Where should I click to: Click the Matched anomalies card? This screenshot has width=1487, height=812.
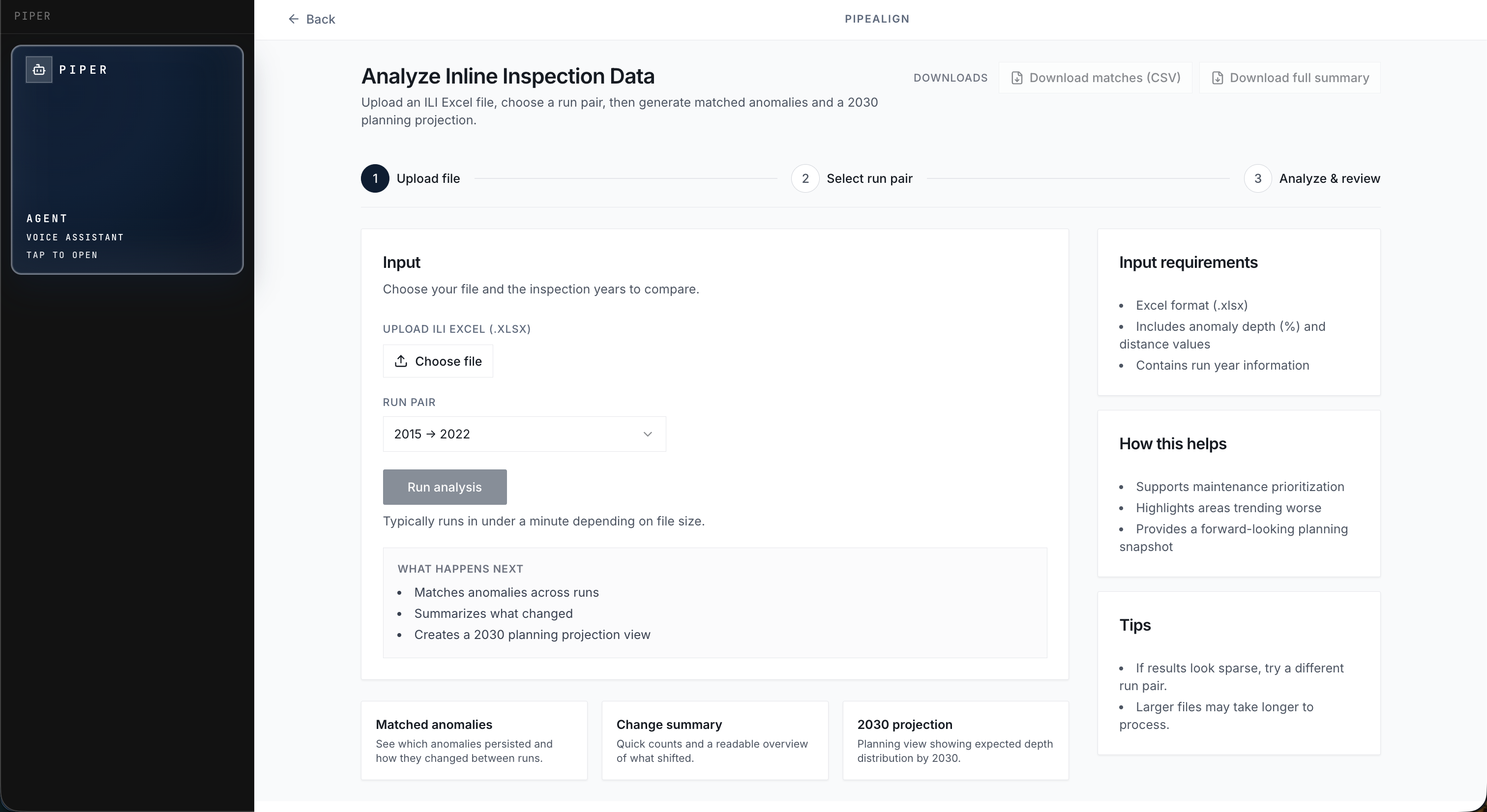tap(474, 740)
